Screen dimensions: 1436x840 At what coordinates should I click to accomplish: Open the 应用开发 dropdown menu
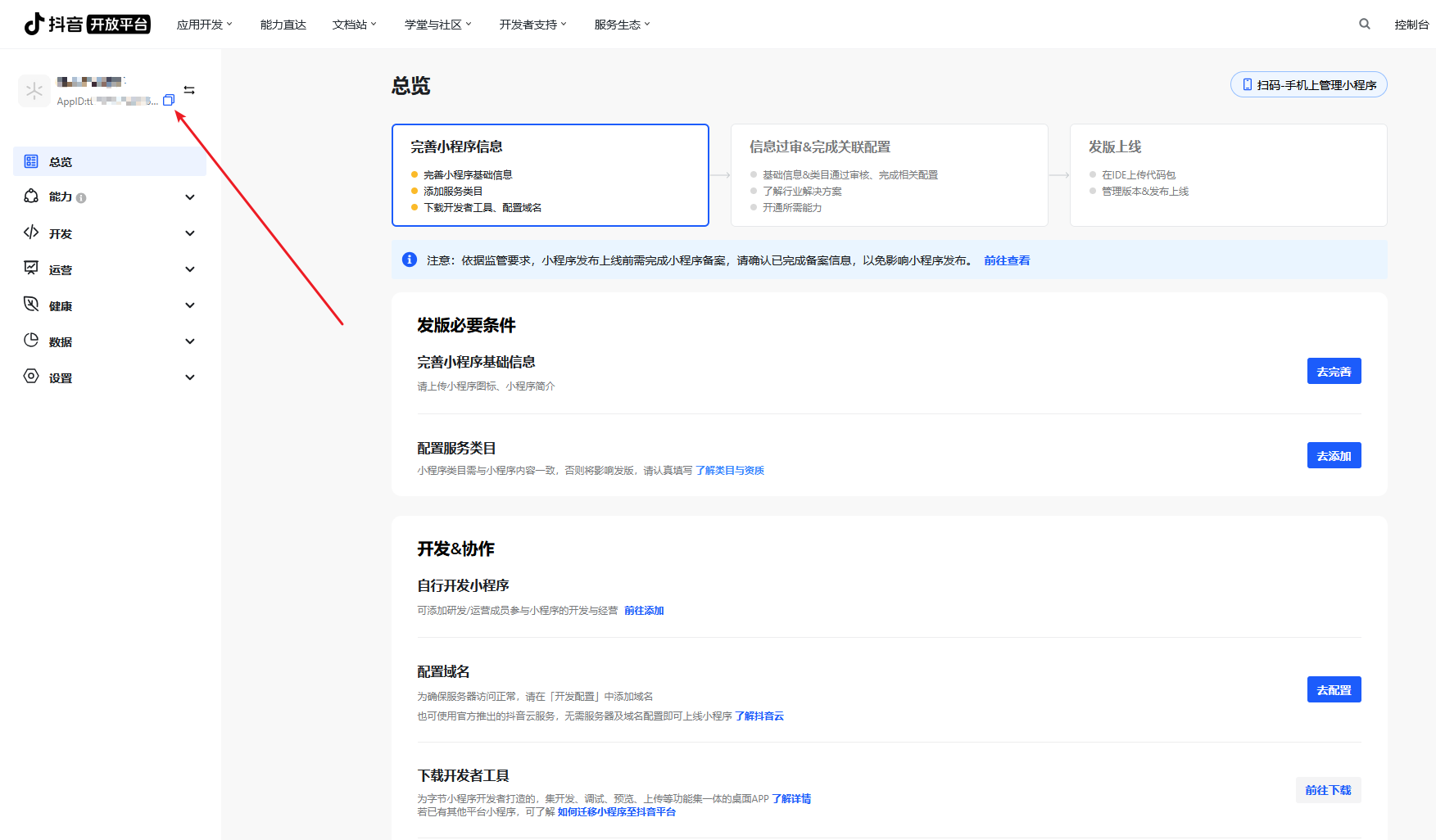[202, 24]
